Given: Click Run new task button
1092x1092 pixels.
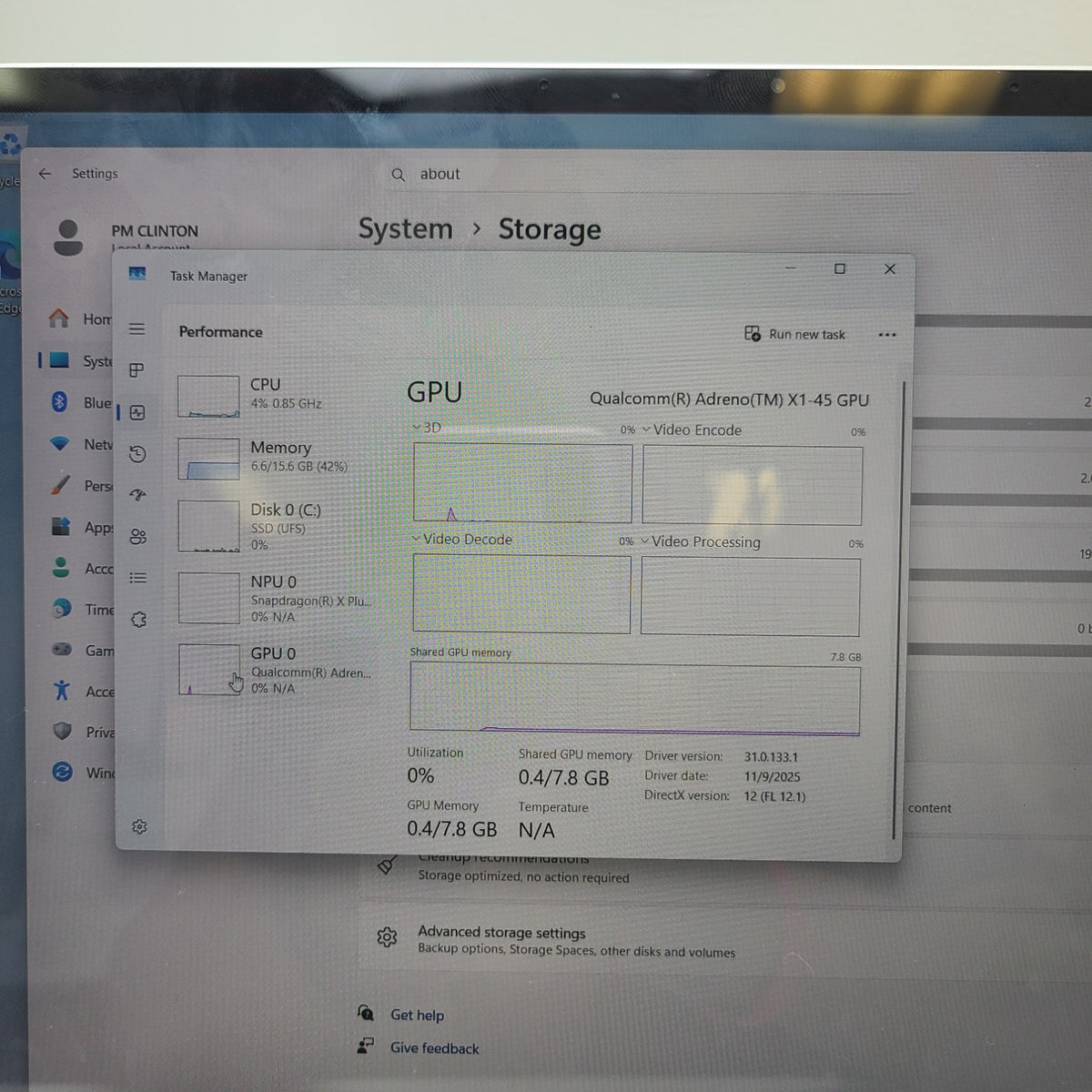Looking at the screenshot, I should click(794, 334).
